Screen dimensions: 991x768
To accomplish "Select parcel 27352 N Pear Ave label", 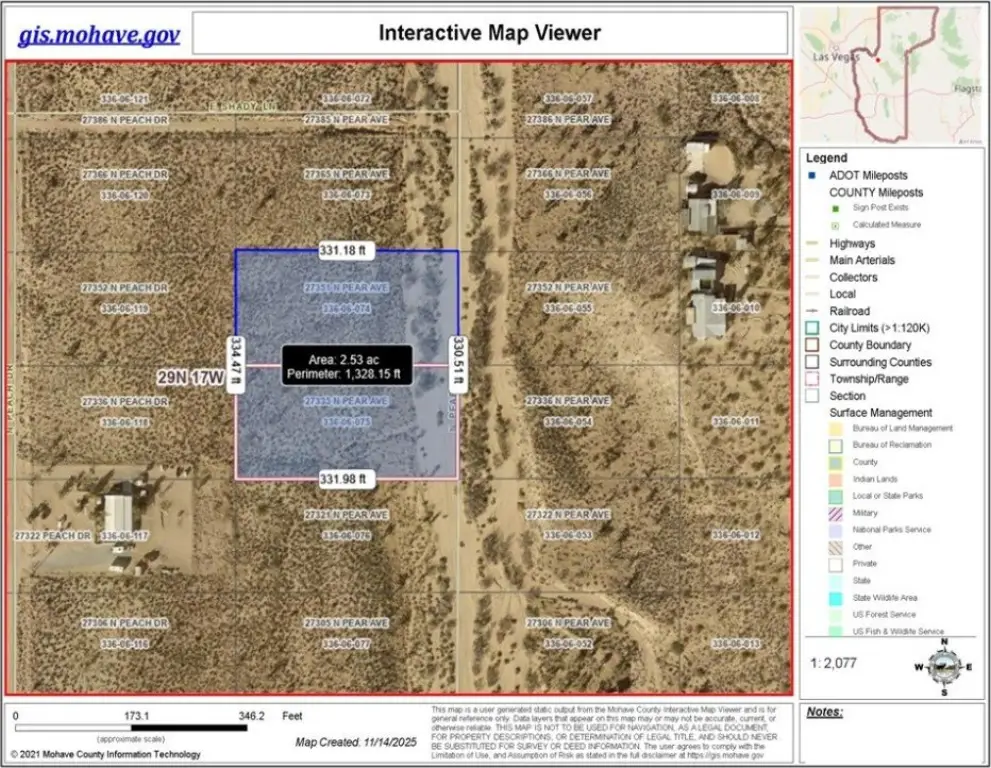I will tap(567, 288).
